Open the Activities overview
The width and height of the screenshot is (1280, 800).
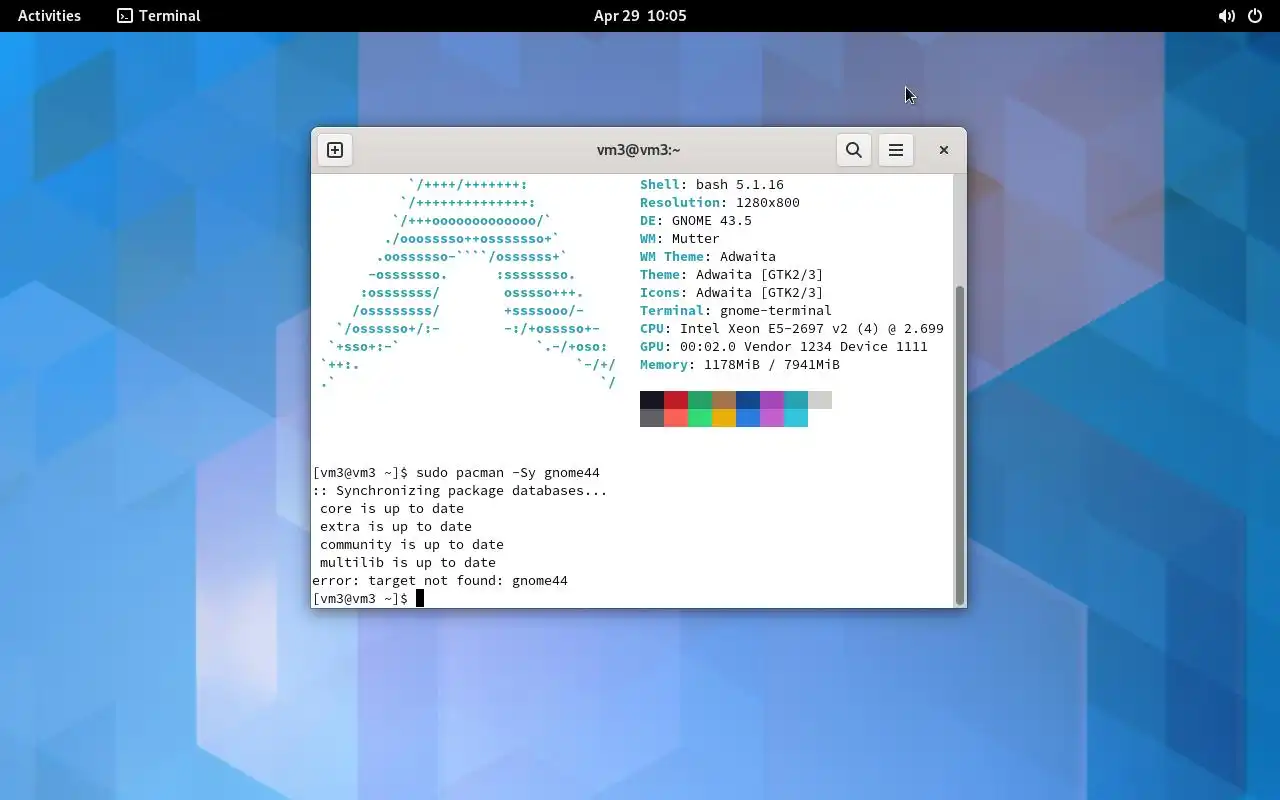coord(49,15)
